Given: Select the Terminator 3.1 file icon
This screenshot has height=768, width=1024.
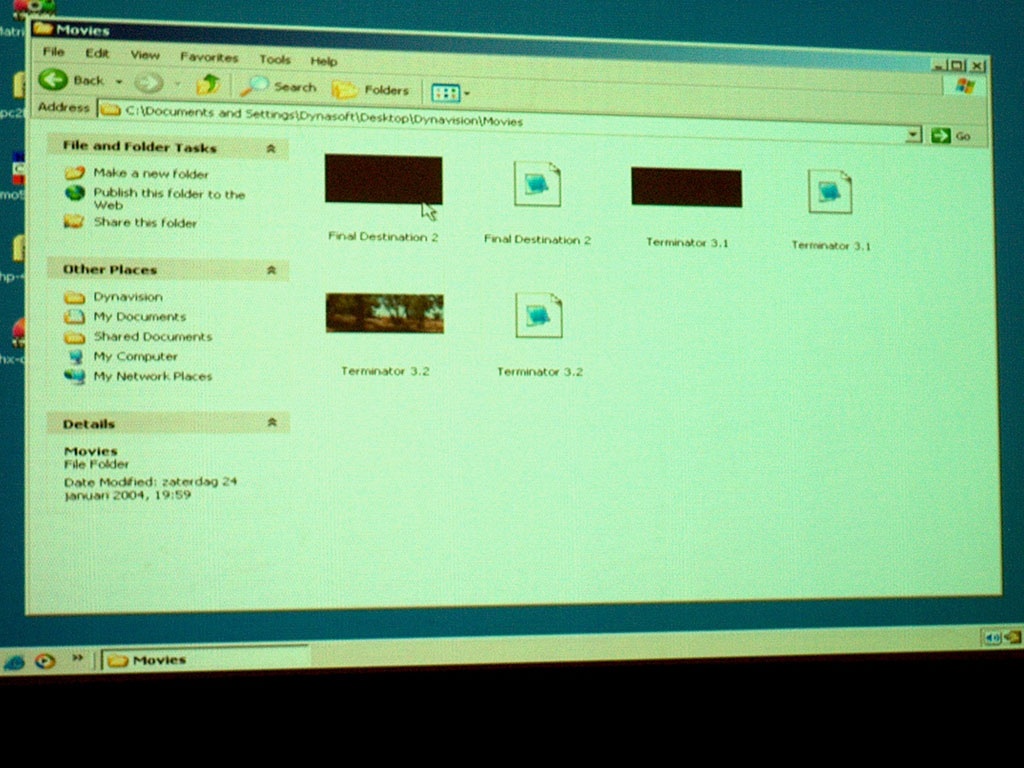Looking at the screenshot, I should coord(830,191).
